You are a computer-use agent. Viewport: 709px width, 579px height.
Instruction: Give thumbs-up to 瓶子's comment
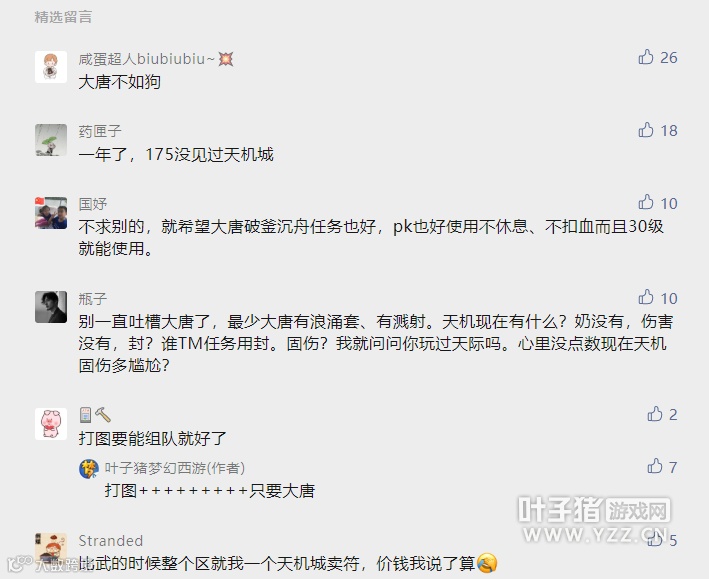[x=646, y=298]
